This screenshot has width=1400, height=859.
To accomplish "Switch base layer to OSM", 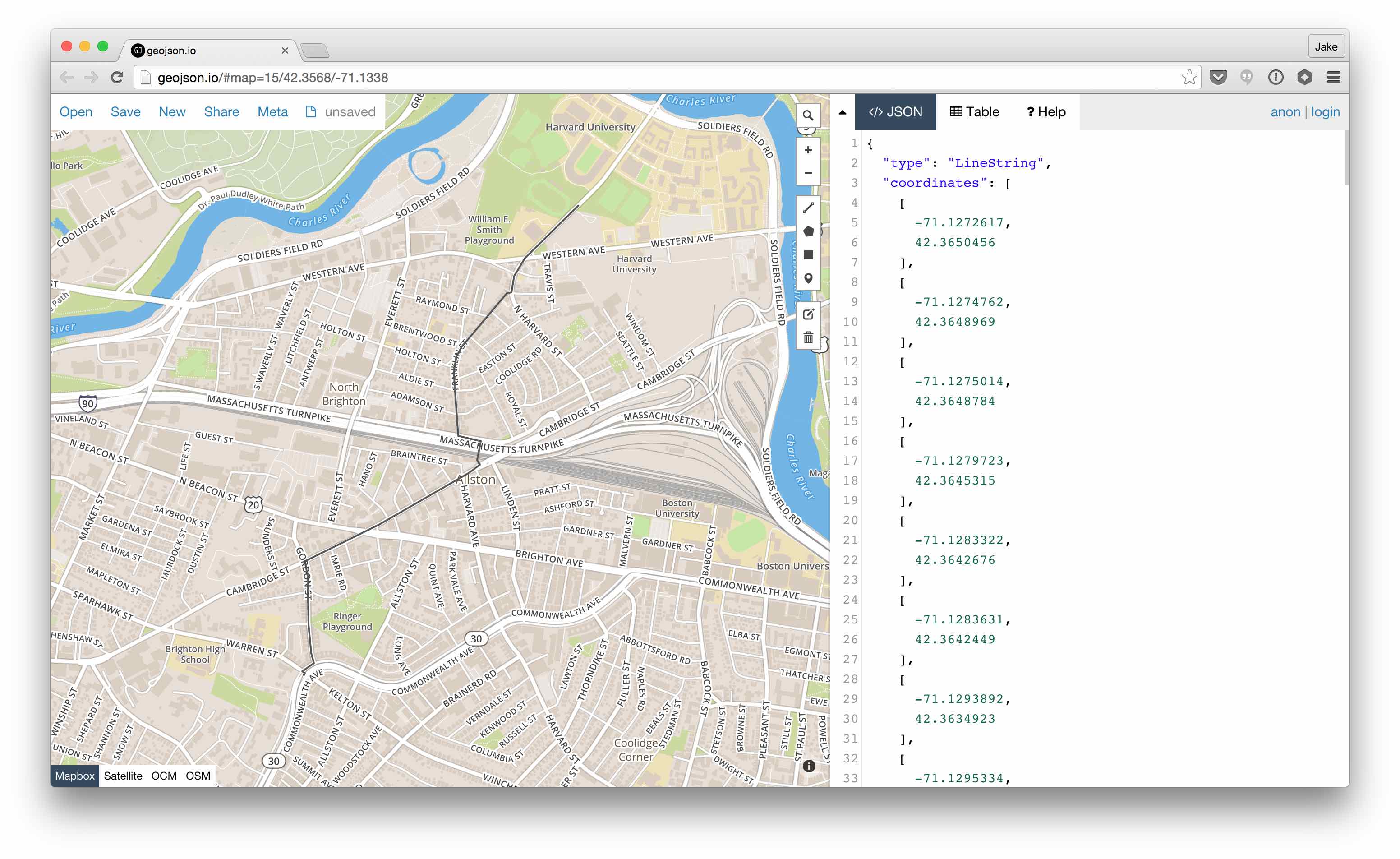I will tap(198, 776).
